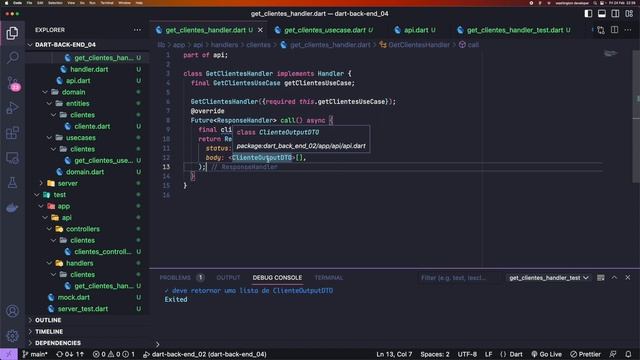Collapse the domain folder
Image resolution: width=640 pixels, height=360 pixels.
[x=73, y=92]
